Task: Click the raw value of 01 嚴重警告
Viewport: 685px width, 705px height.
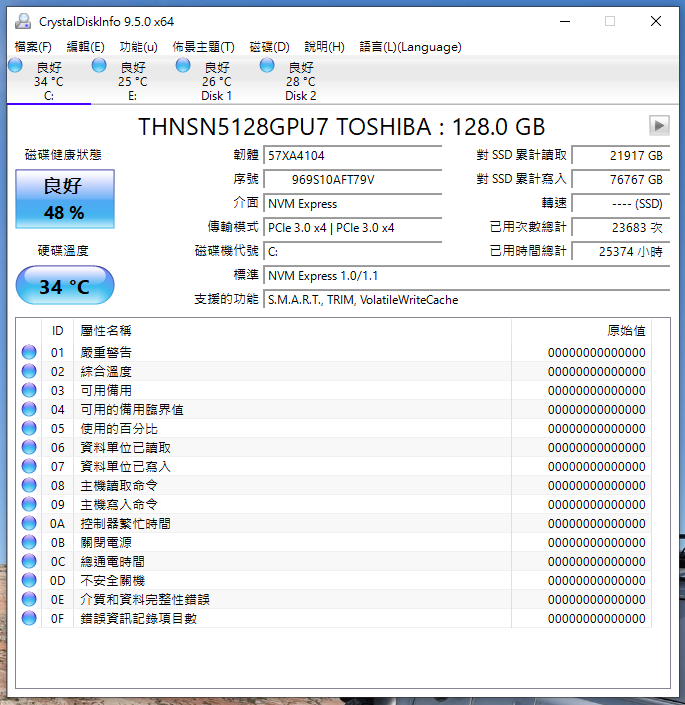Action: 596,352
